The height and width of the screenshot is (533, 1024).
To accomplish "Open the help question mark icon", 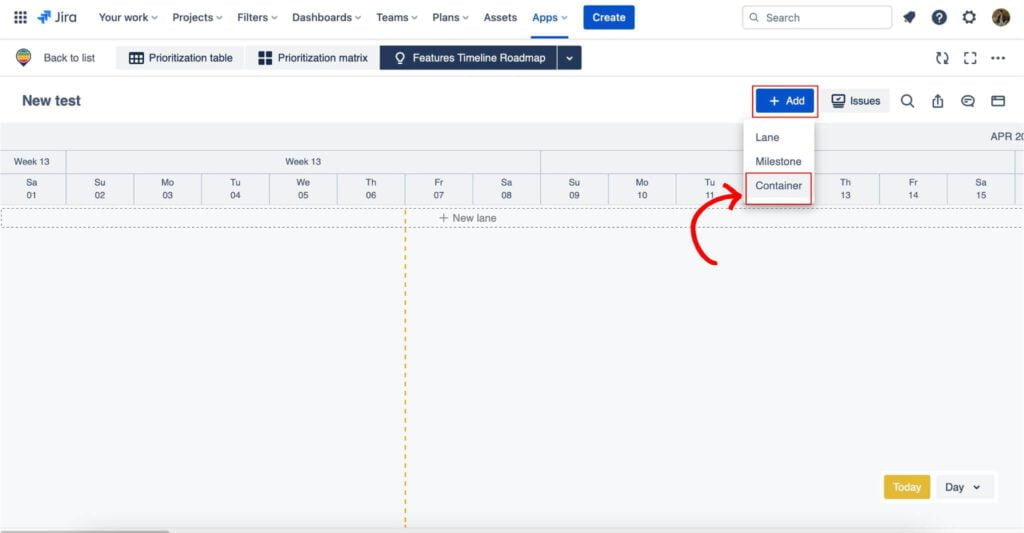I will pos(939,18).
